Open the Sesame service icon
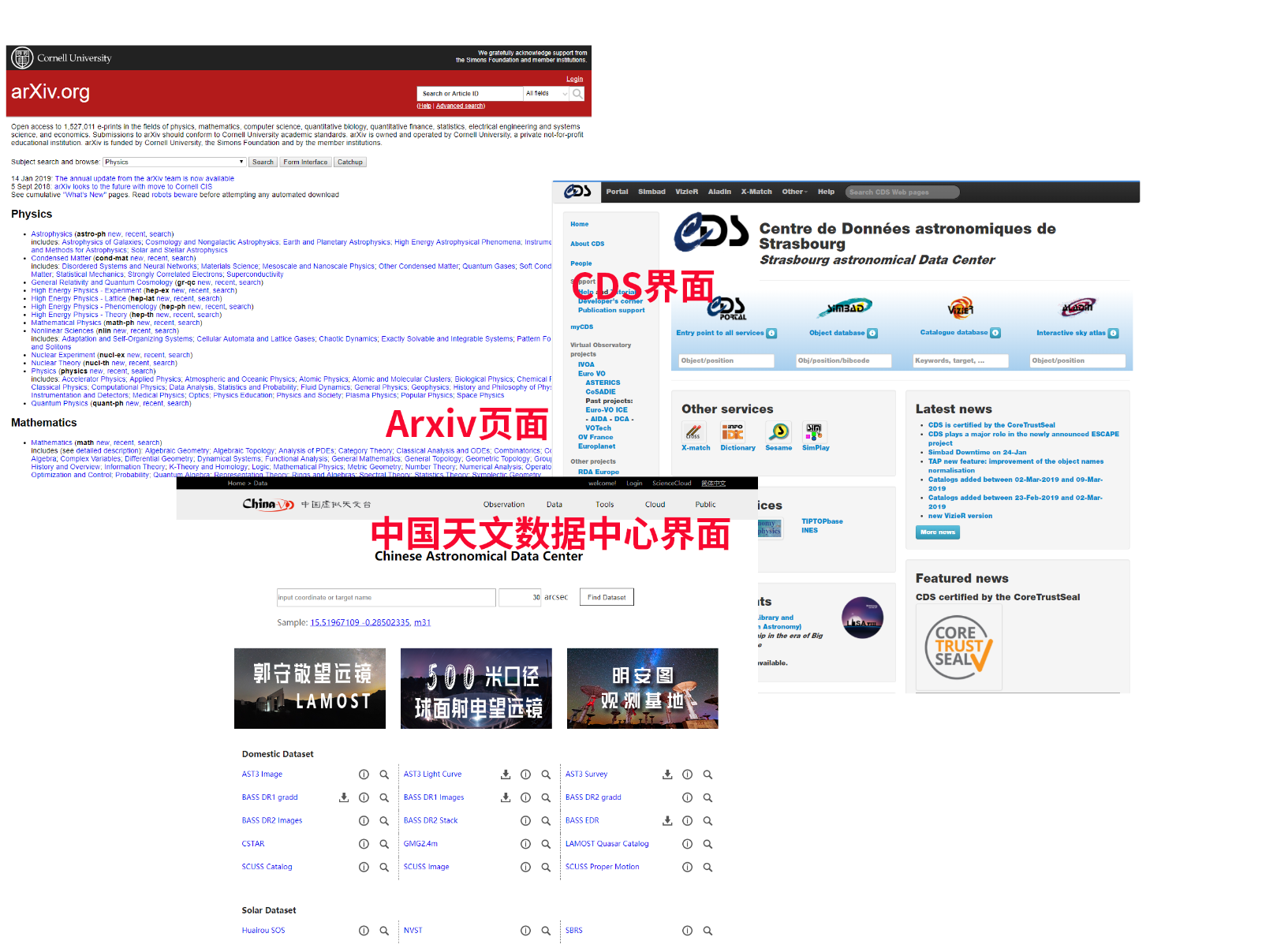The height and width of the screenshot is (952, 1262). tap(779, 431)
